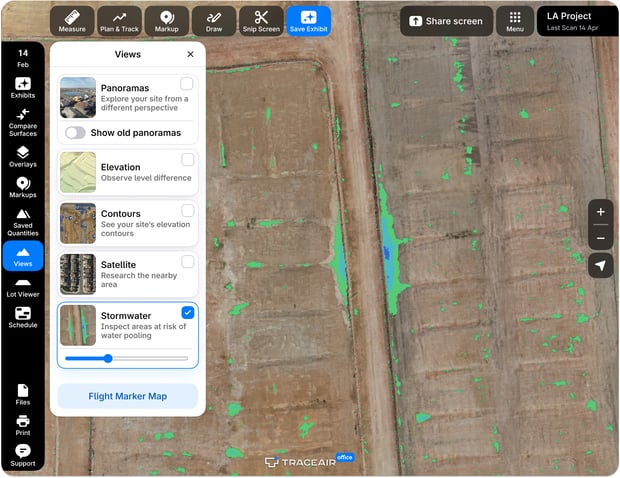Open Compare Surfaces in sidebar
This screenshot has height=478, width=620.
point(23,122)
